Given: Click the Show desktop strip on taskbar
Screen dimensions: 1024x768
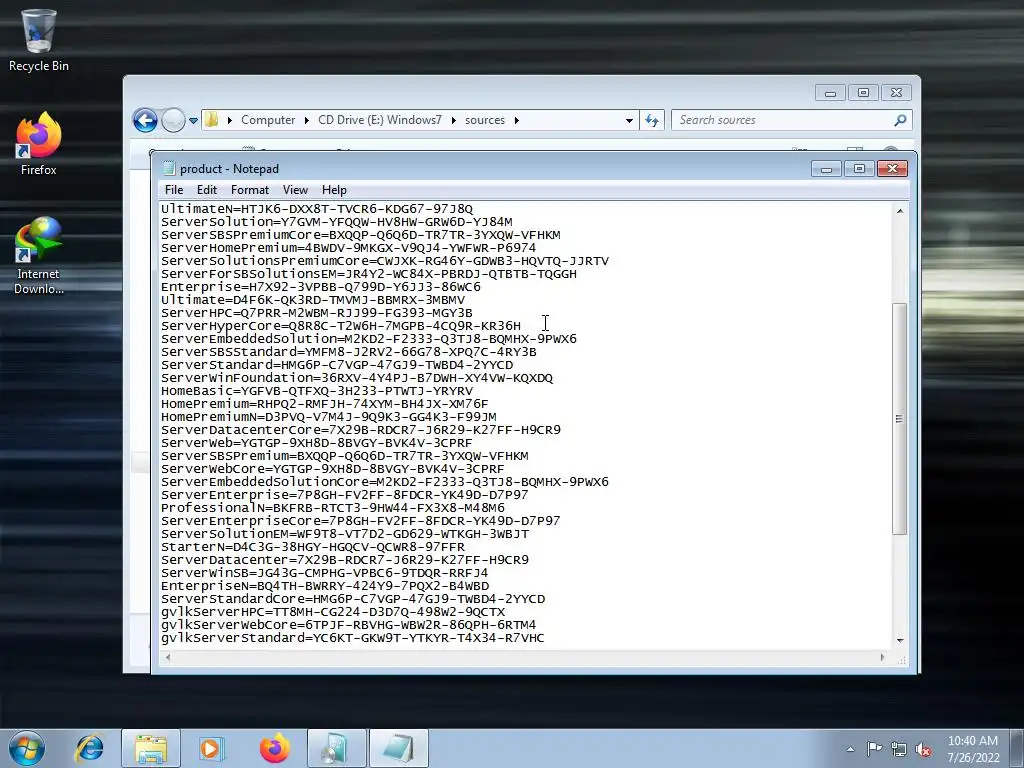Looking at the screenshot, I should [1017, 749].
